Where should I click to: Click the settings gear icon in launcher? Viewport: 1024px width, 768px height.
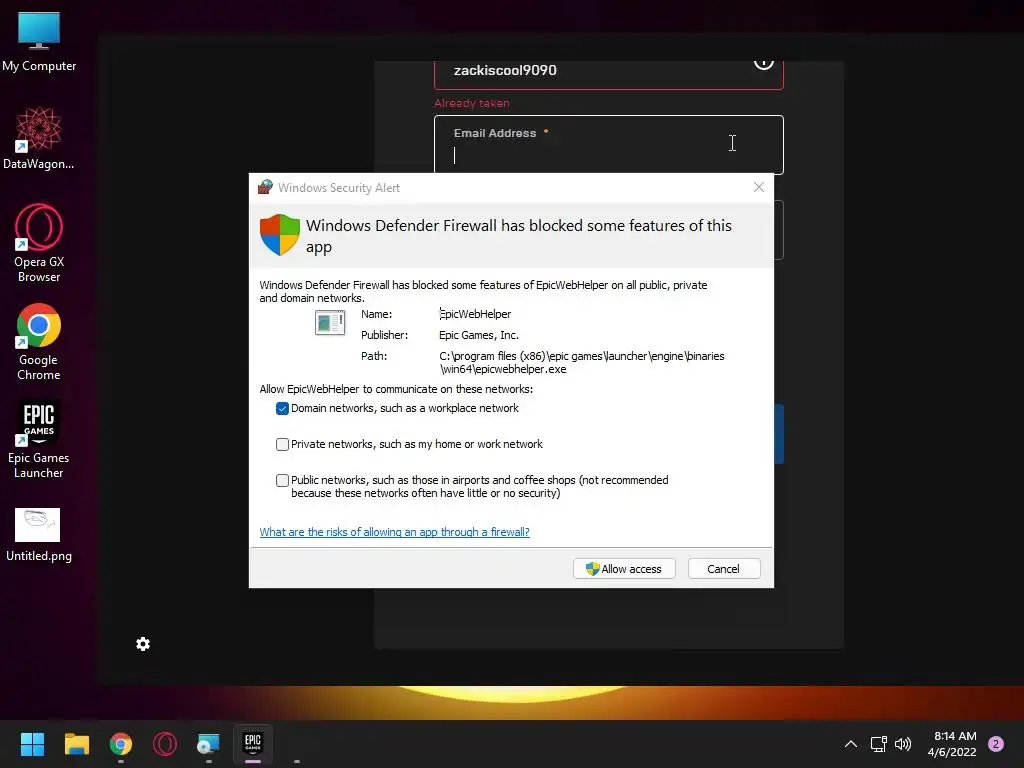point(143,644)
